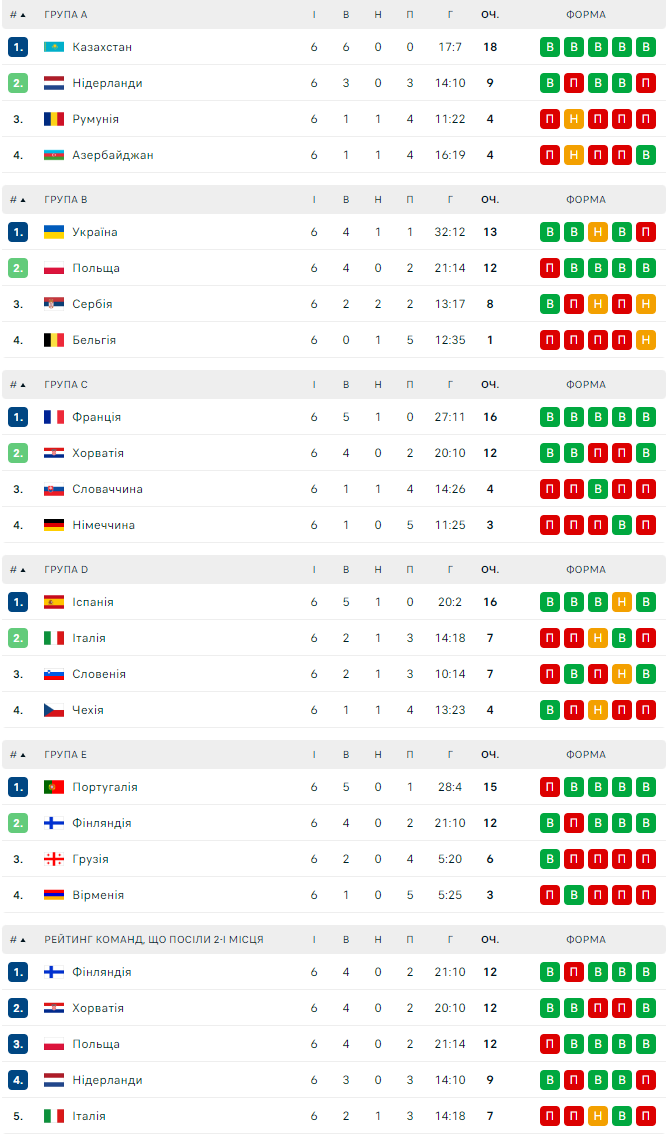Click the Germany flag icon
Image resolution: width=668 pixels, height=1136 pixels.
click(x=54, y=525)
